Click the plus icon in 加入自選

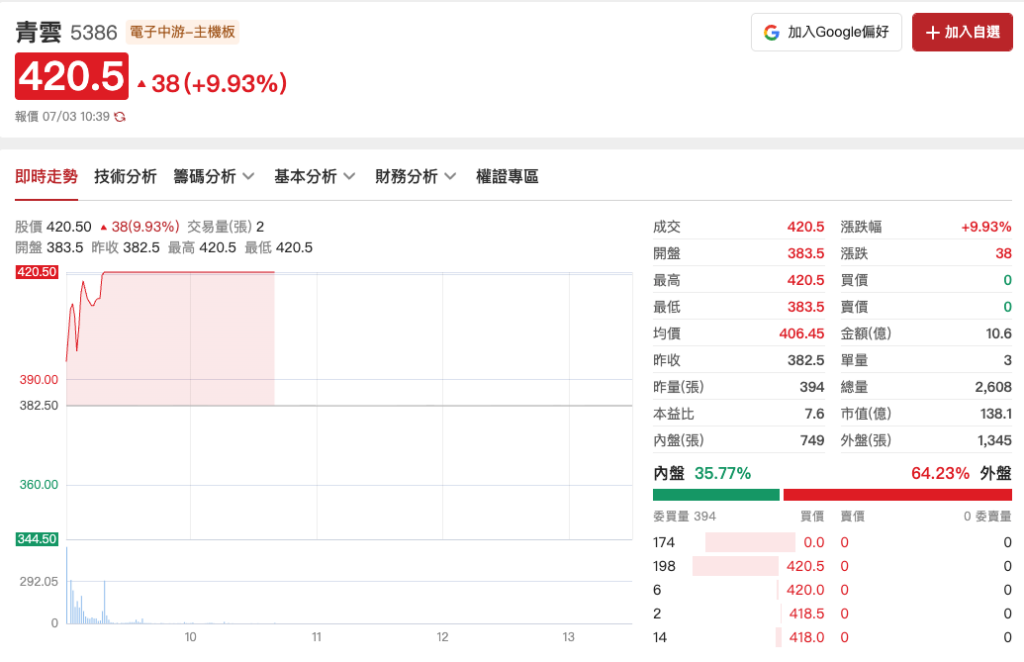coord(933,32)
